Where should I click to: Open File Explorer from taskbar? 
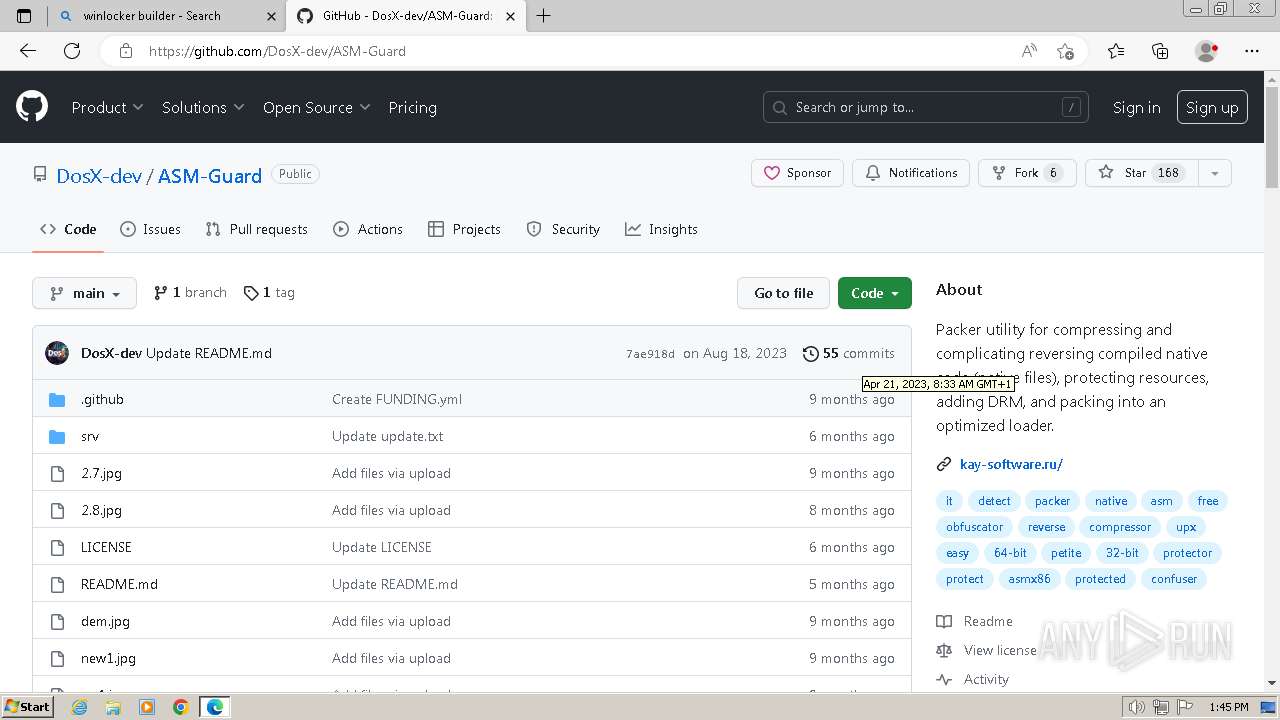point(113,707)
